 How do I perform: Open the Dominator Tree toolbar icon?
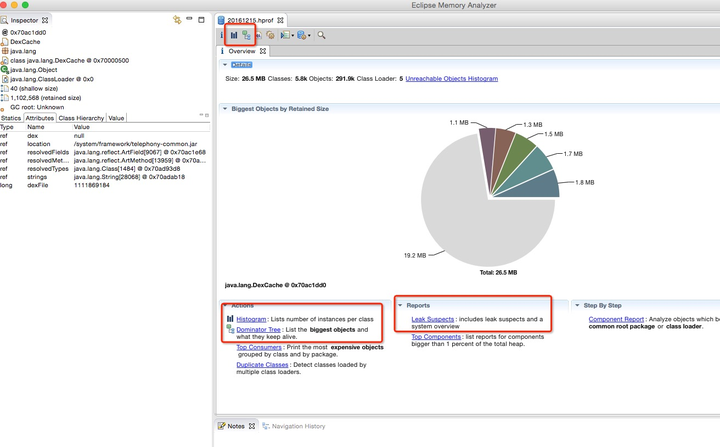click(247, 35)
